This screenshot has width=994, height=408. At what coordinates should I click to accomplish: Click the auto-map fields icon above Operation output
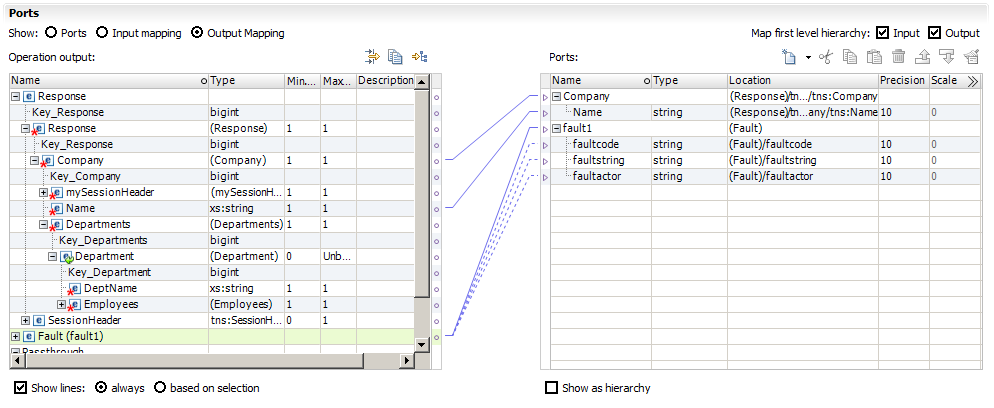373,58
